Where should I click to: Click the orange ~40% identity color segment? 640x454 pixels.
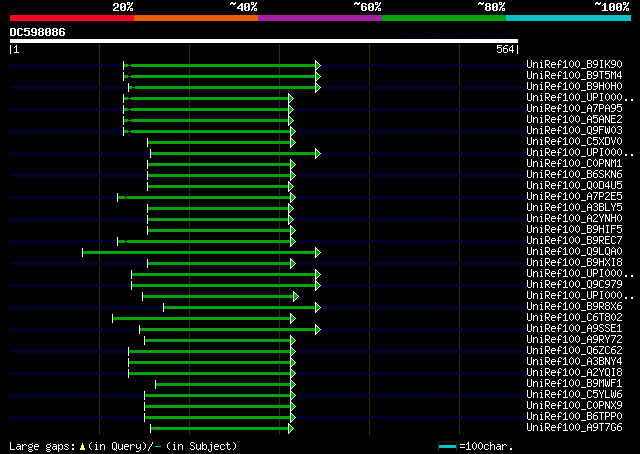tap(196, 18)
